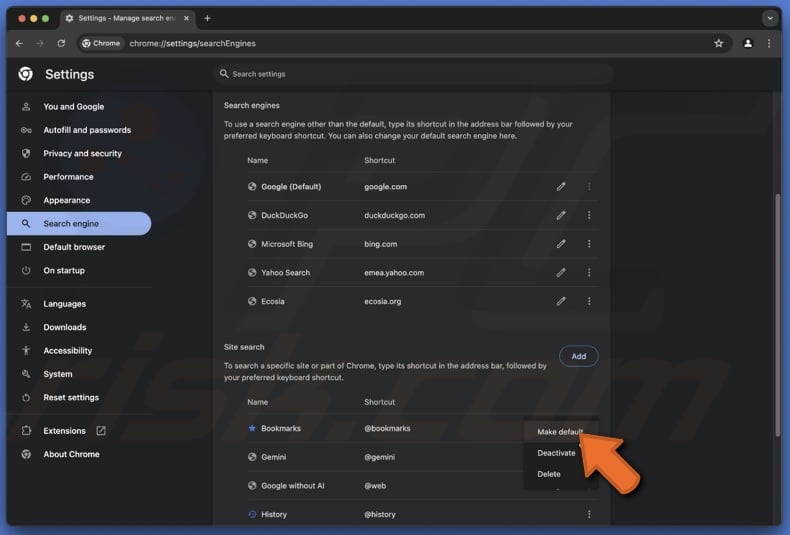The image size is (790, 535).
Task: Click the Add site search button
Action: pyautogui.click(x=578, y=356)
